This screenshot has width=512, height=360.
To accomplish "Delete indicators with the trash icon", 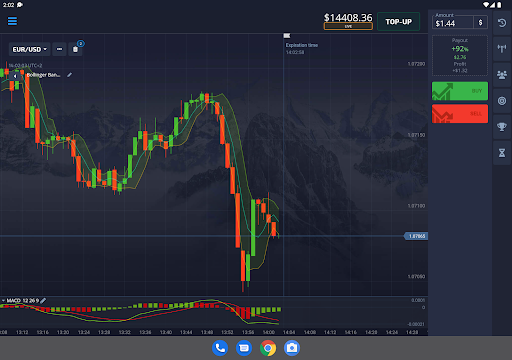I will pos(75,49).
